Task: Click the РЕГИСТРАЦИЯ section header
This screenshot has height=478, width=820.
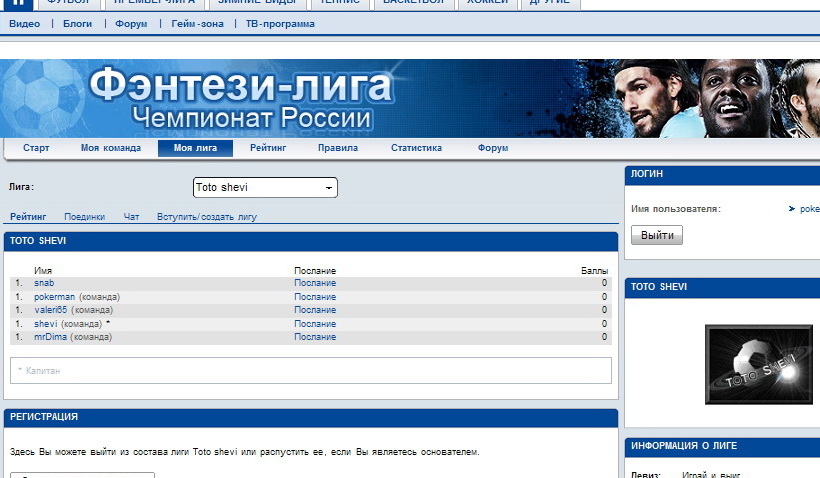Action: pos(311,417)
